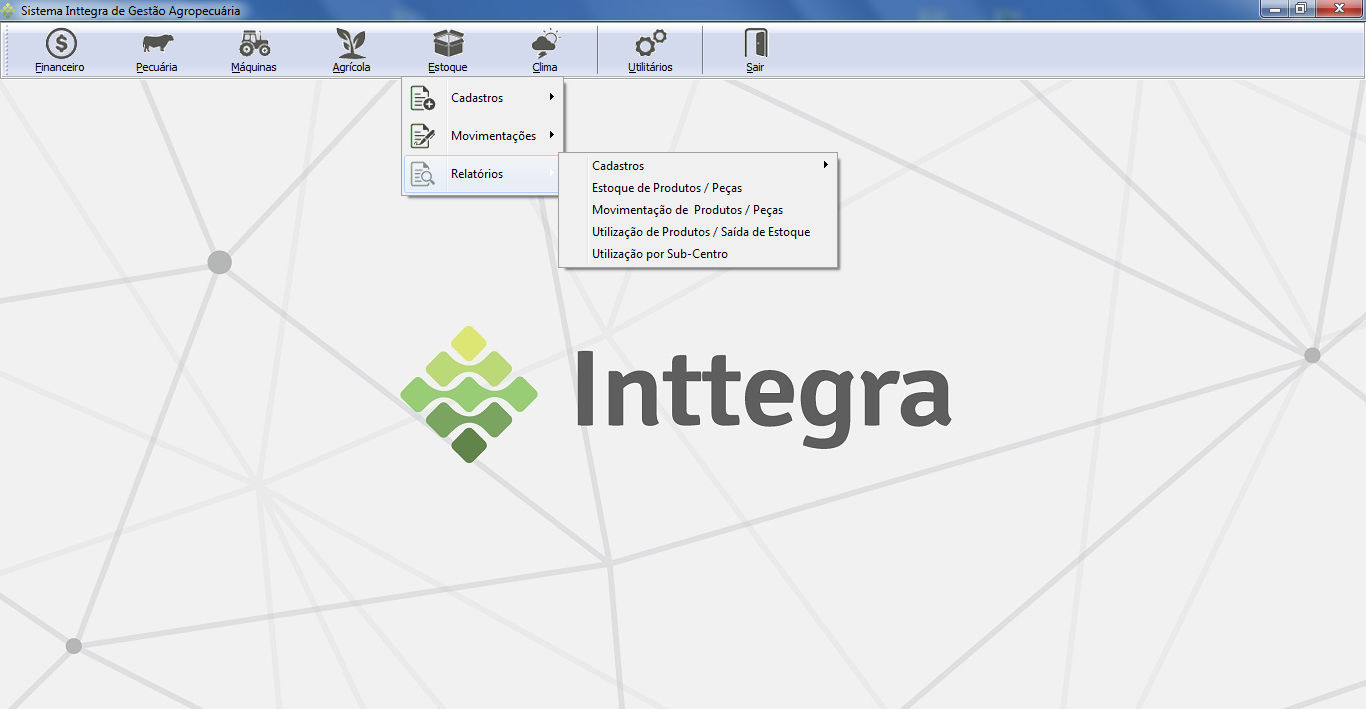
Task: Click the Pecuária label
Action: point(157,67)
